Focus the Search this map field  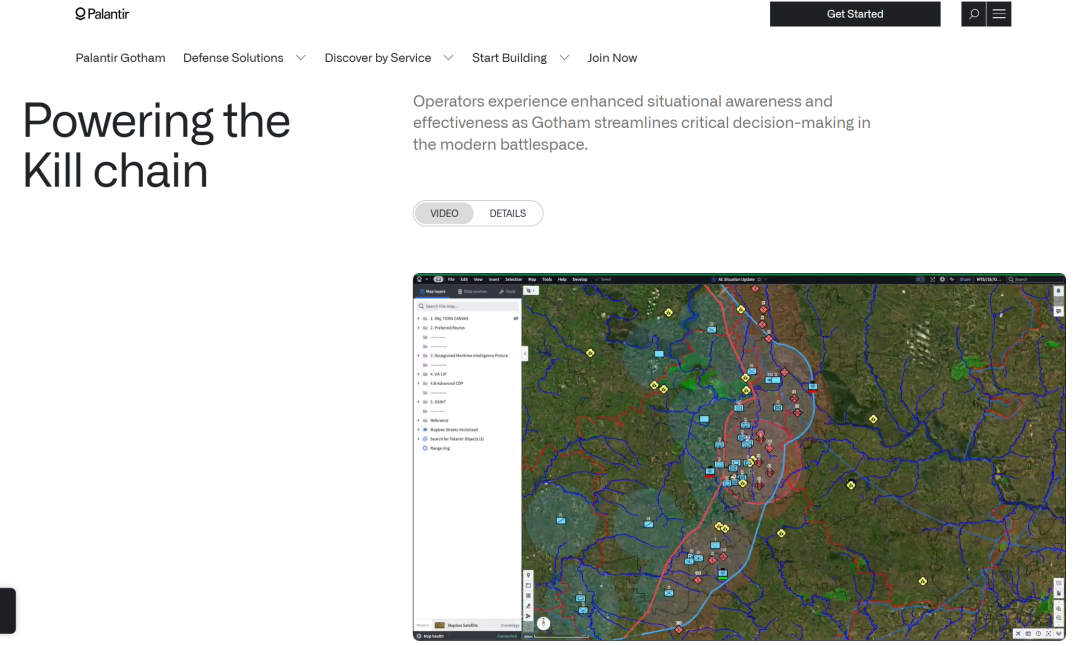[x=468, y=306]
